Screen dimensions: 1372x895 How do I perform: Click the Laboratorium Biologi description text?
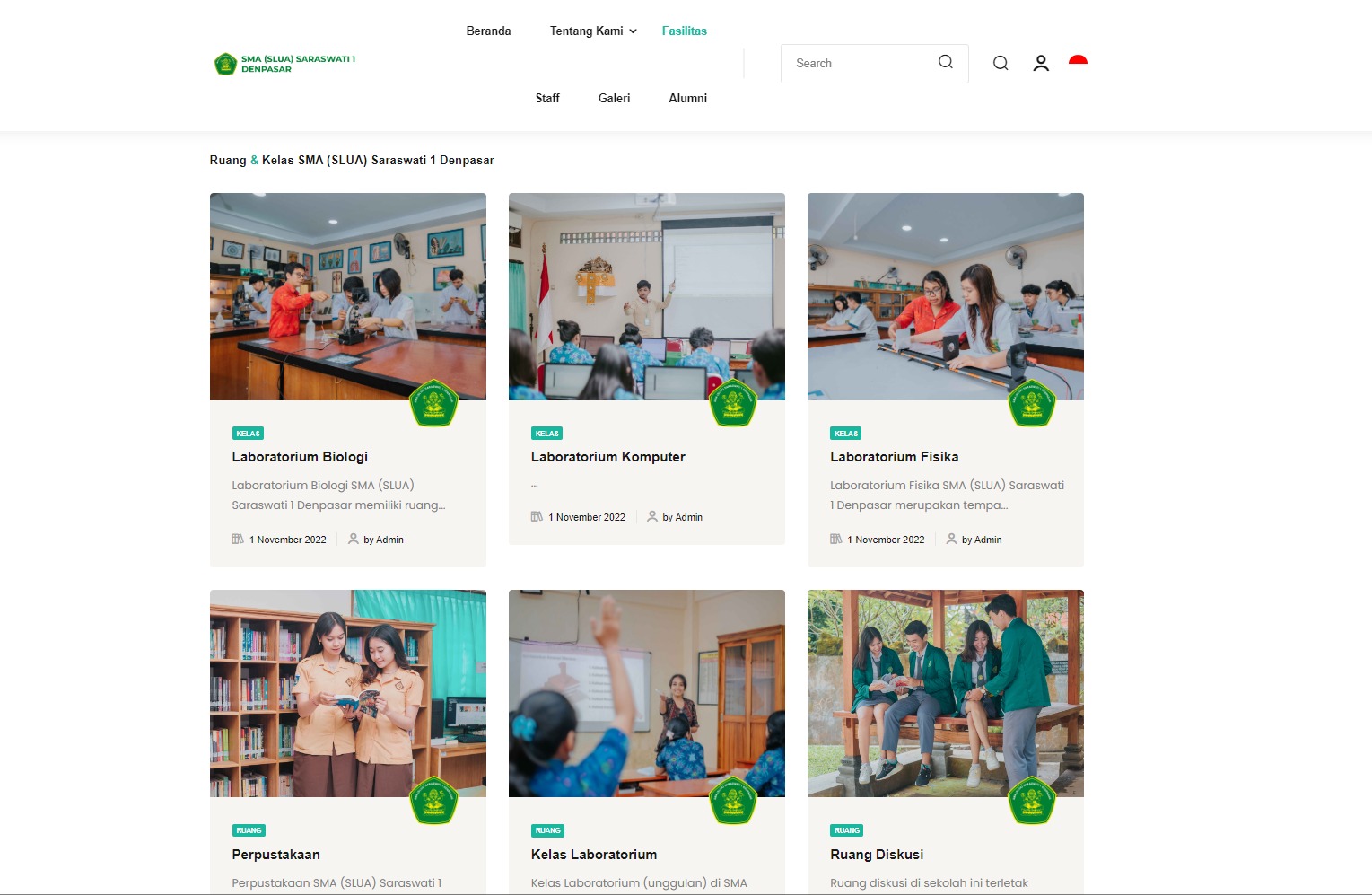click(x=338, y=495)
